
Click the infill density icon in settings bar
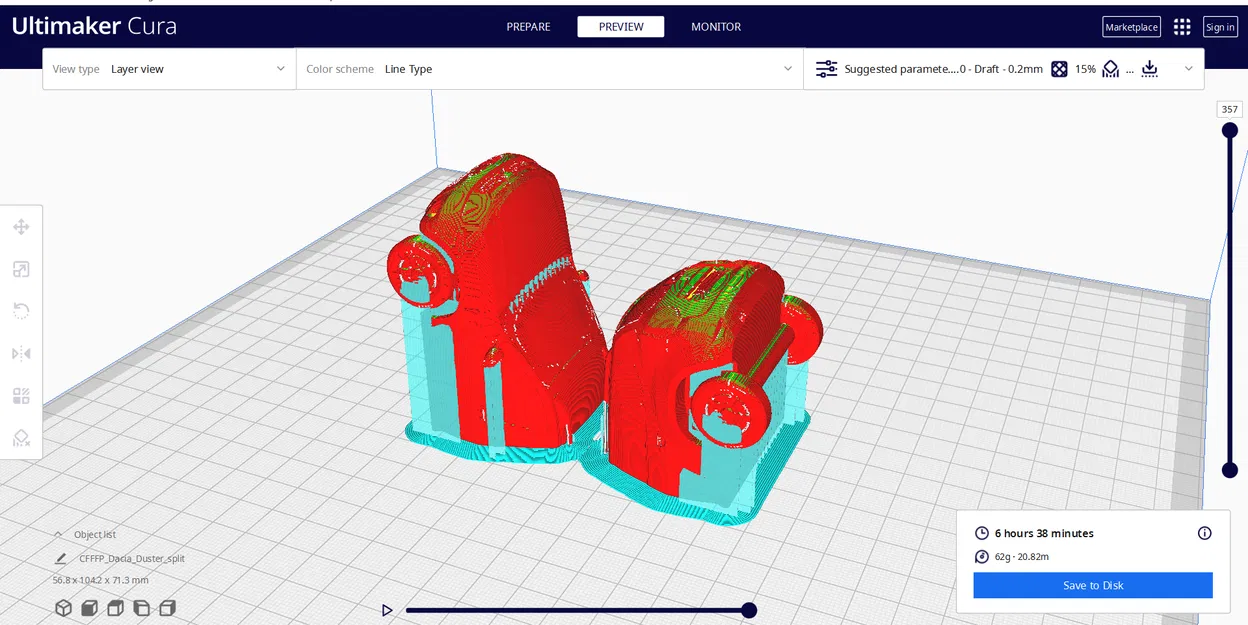click(1059, 69)
